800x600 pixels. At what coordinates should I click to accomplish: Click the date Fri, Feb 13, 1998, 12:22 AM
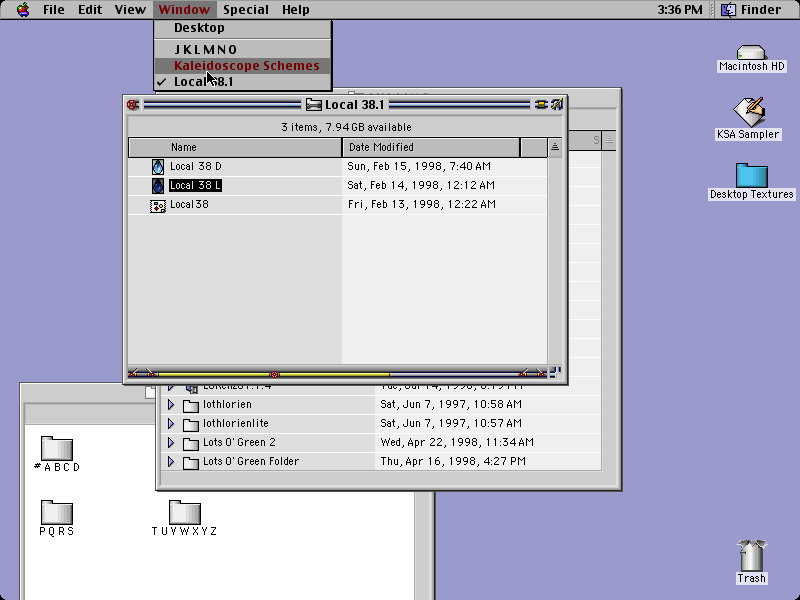click(421, 205)
